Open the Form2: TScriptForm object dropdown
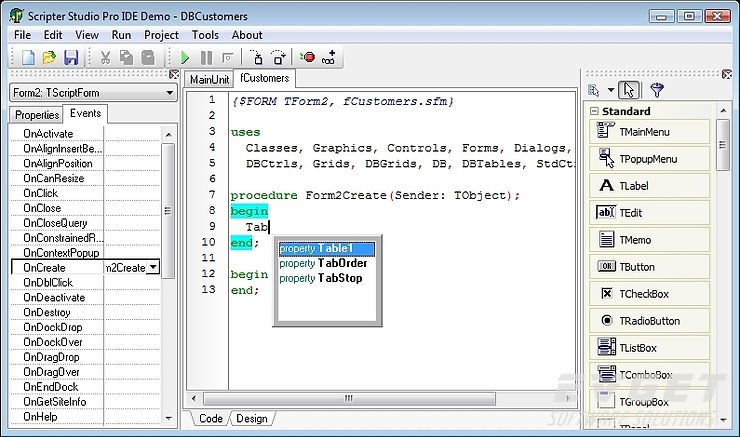 (x=169, y=92)
